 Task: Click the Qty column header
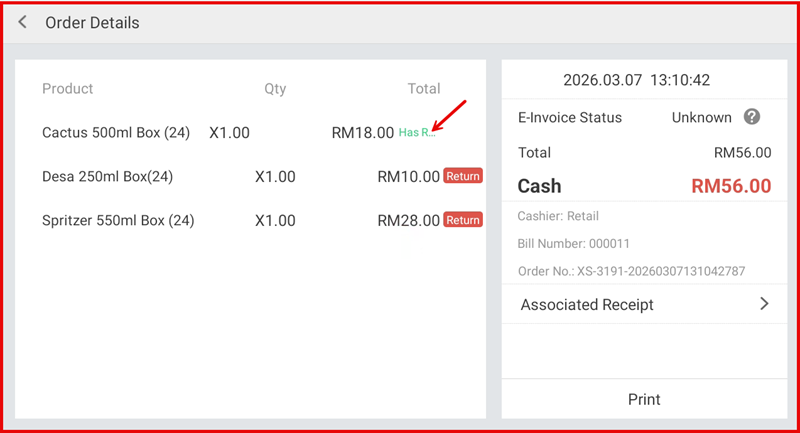click(275, 88)
